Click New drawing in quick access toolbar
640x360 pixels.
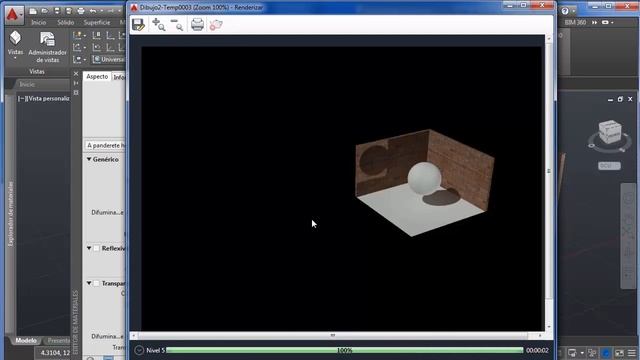point(33,11)
